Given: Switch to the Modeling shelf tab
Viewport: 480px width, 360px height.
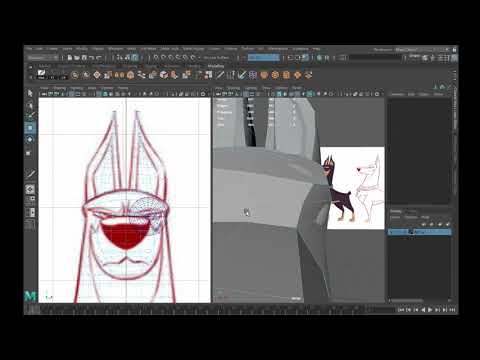Looking at the screenshot, I should 216,66.
